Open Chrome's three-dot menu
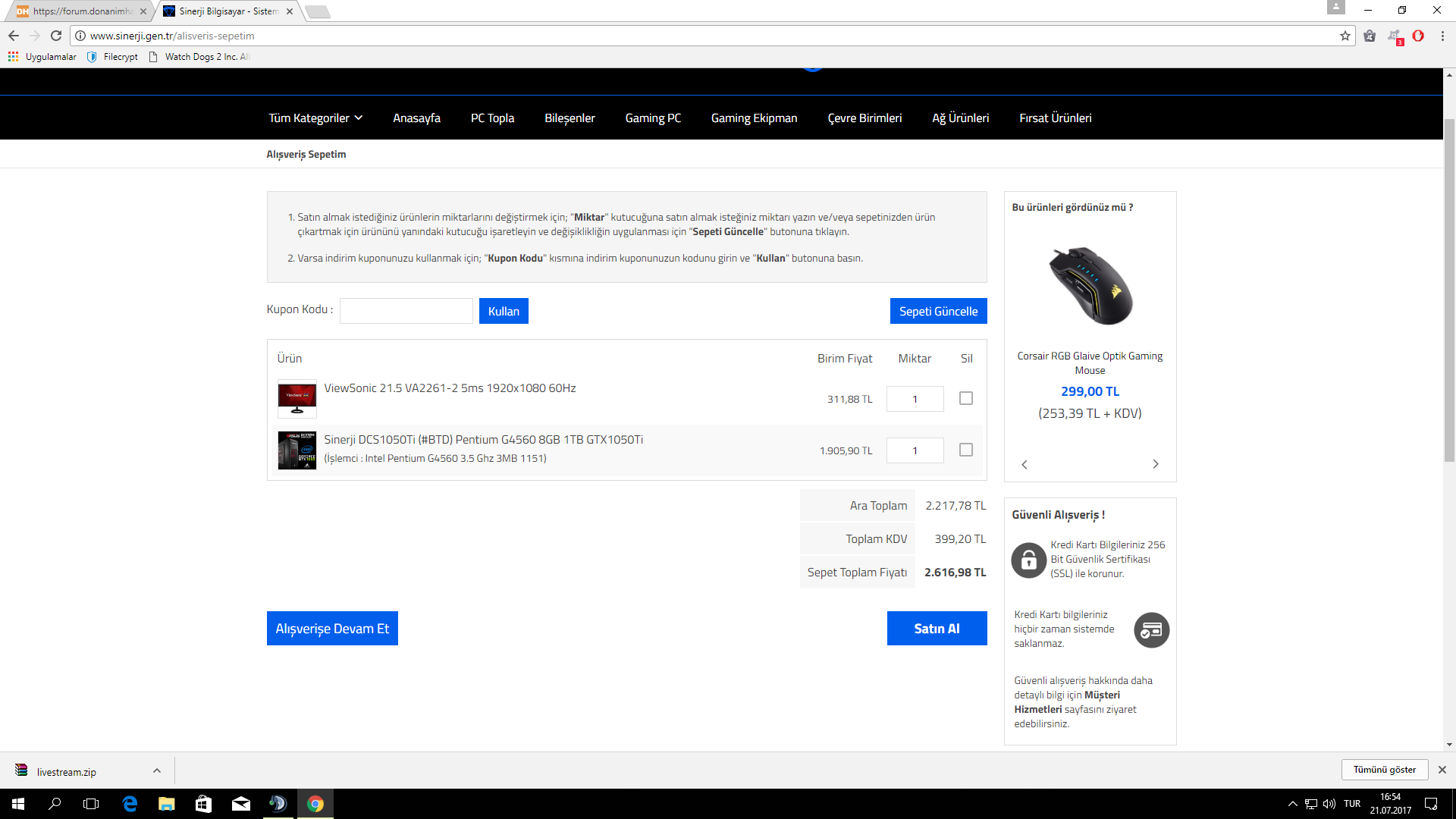Screen dimensions: 1456x819 click(x=1442, y=36)
